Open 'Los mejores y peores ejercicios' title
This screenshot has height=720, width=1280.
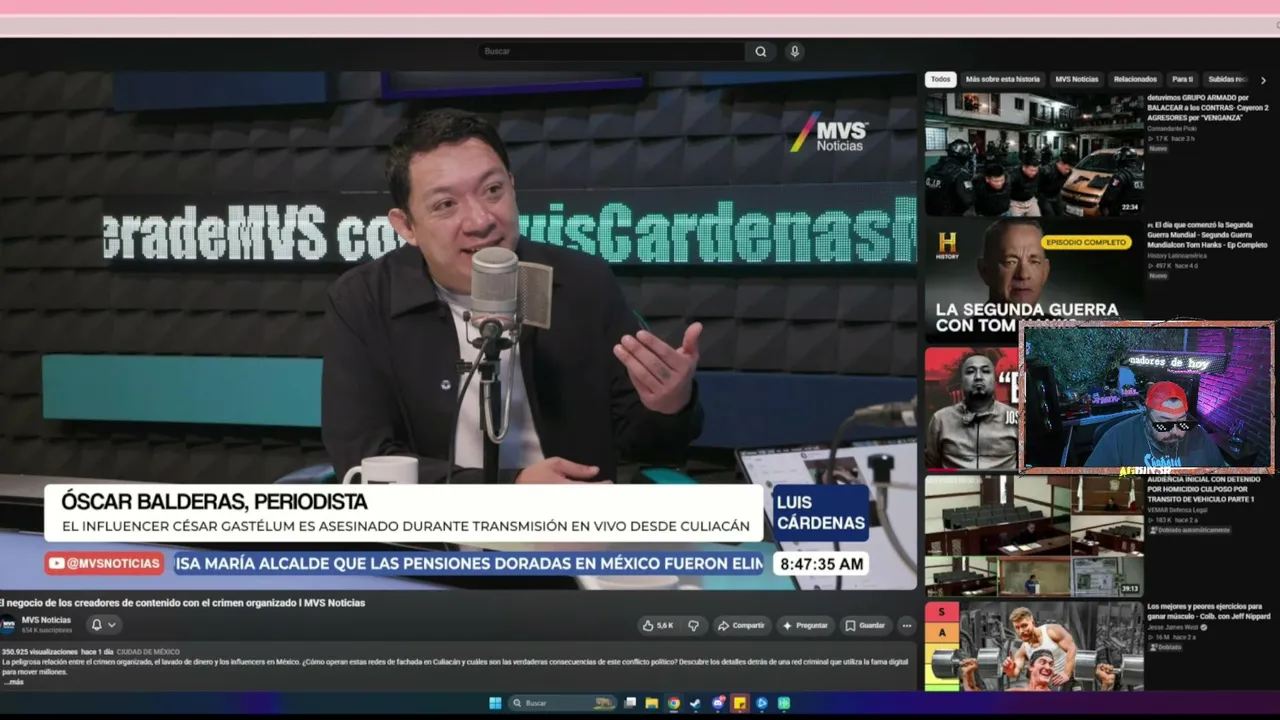(x=1211, y=611)
